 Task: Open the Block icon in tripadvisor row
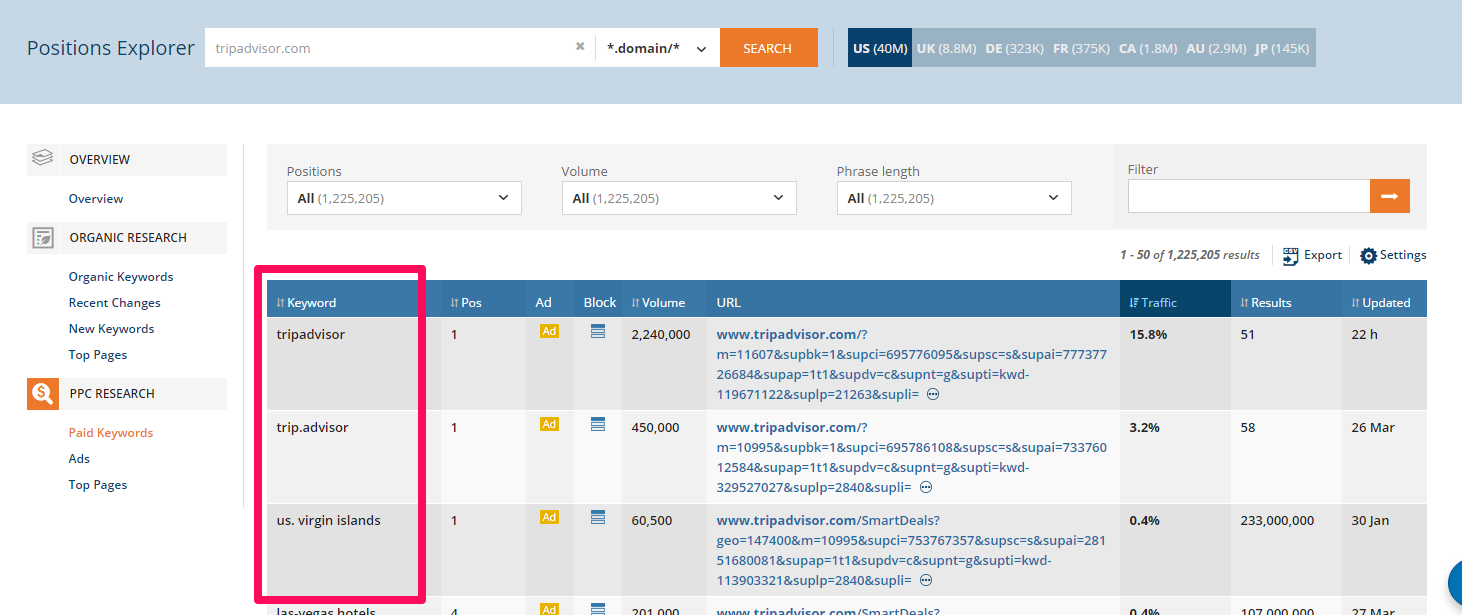click(x=598, y=331)
